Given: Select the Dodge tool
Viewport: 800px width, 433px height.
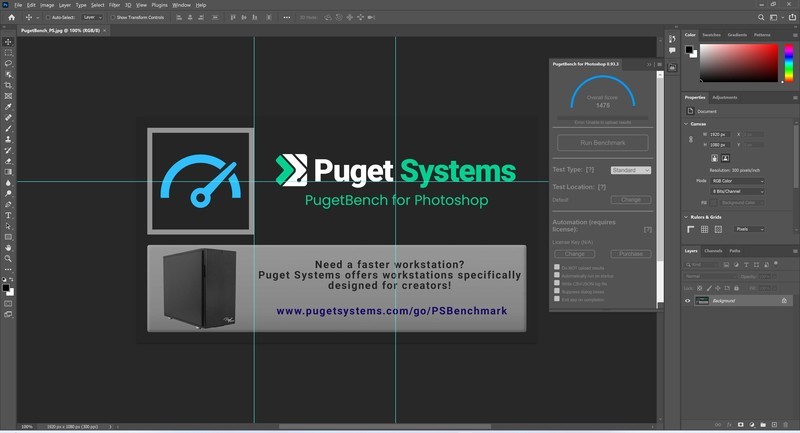Looking at the screenshot, I should [x=8, y=193].
